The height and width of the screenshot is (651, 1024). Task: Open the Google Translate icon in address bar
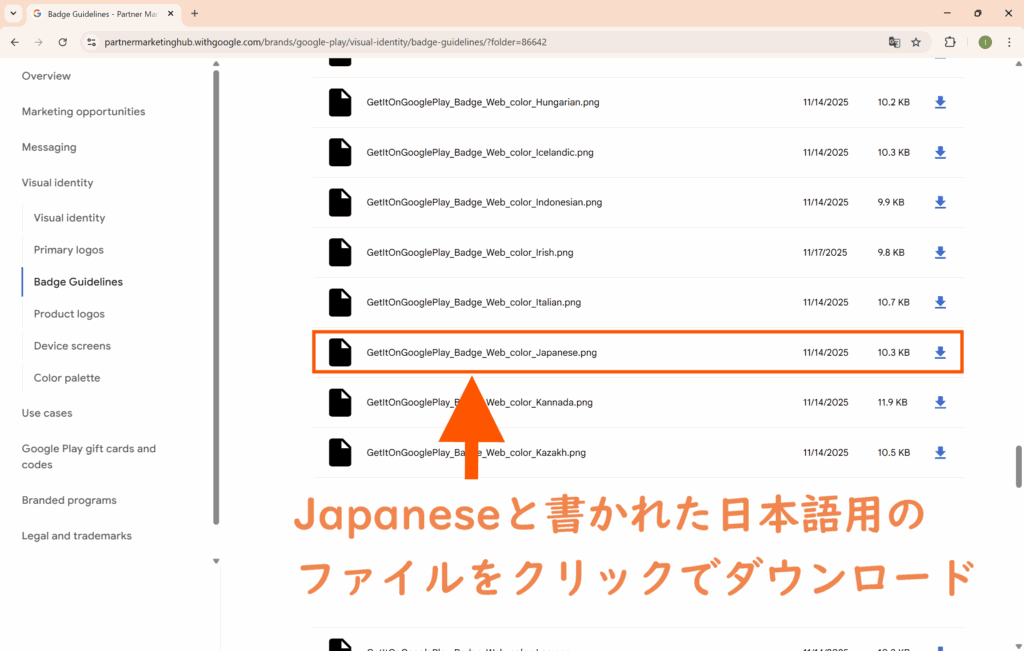[x=894, y=42]
